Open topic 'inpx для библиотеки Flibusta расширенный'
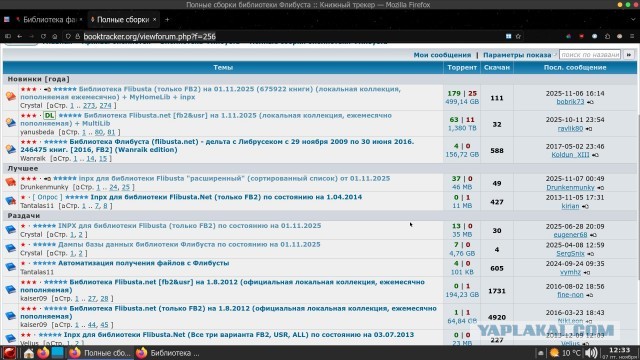Image resolution: width=640 pixels, height=360 pixels. click(234, 178)
